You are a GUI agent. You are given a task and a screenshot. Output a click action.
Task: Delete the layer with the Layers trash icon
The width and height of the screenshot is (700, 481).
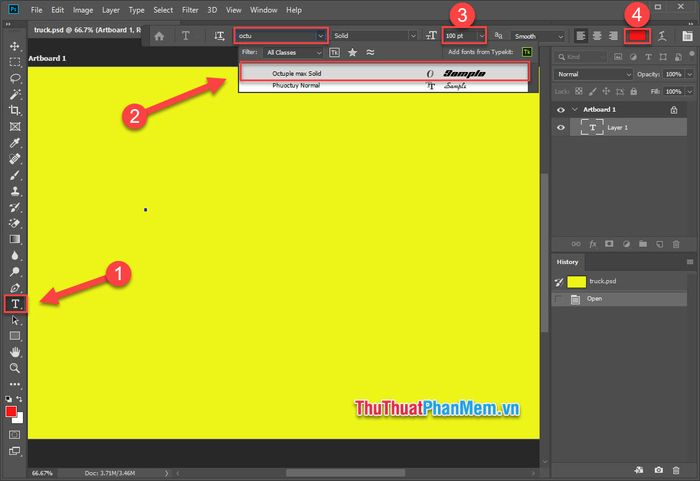[x=677, y=243]
